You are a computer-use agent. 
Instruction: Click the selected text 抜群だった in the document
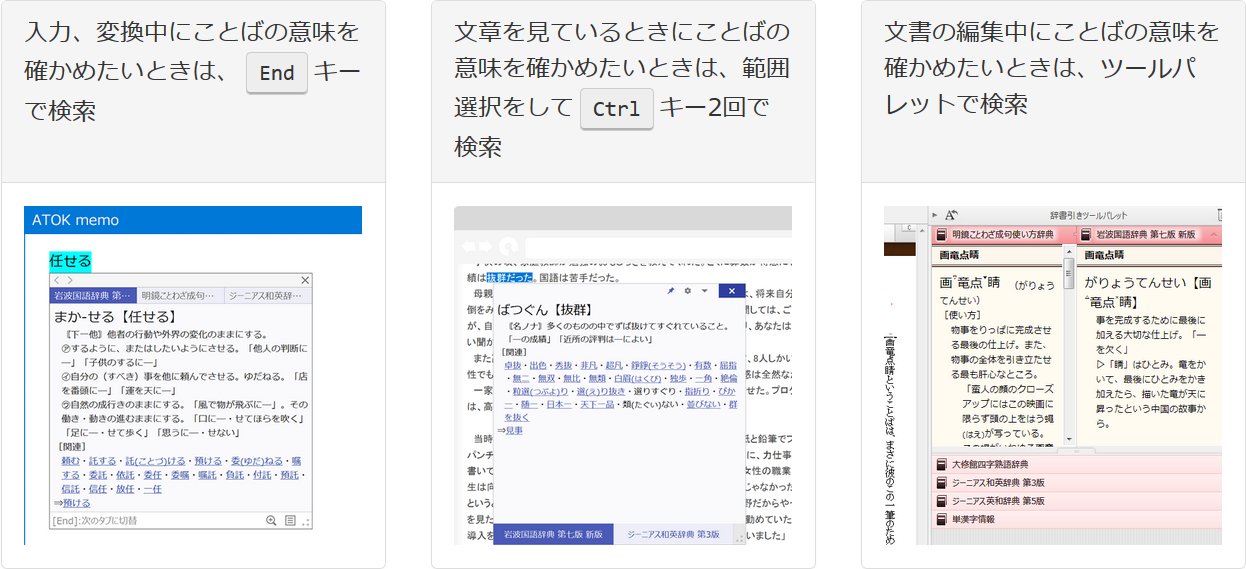[x=510, y=277]
